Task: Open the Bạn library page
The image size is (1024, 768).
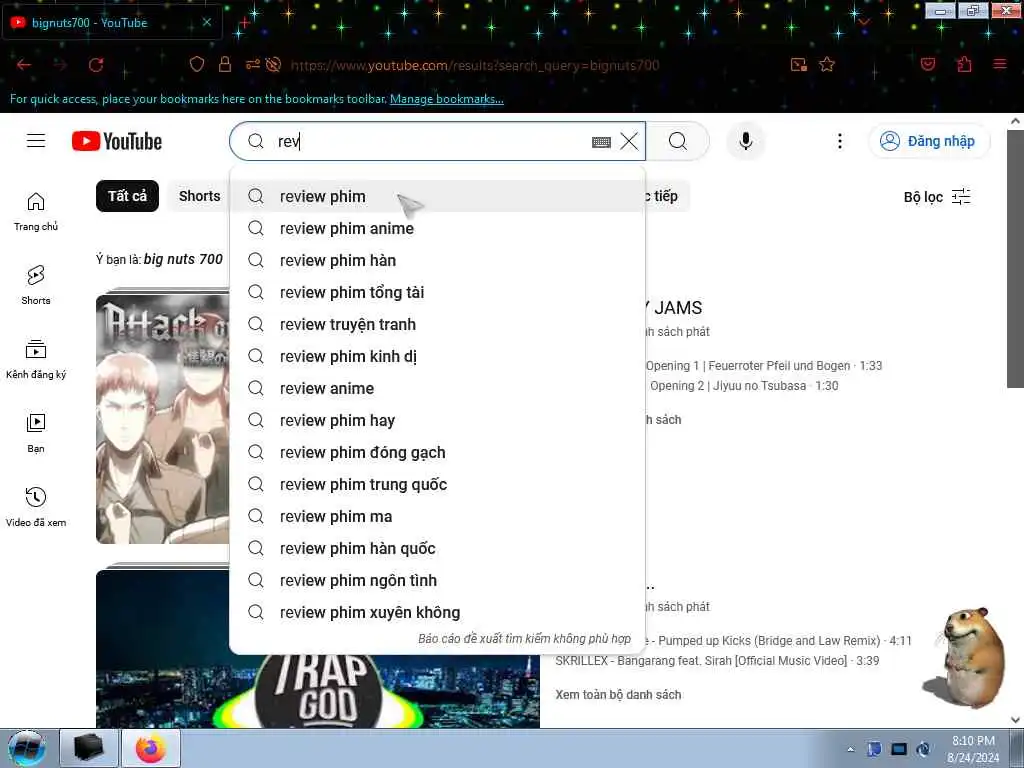Action: [36, 433]
